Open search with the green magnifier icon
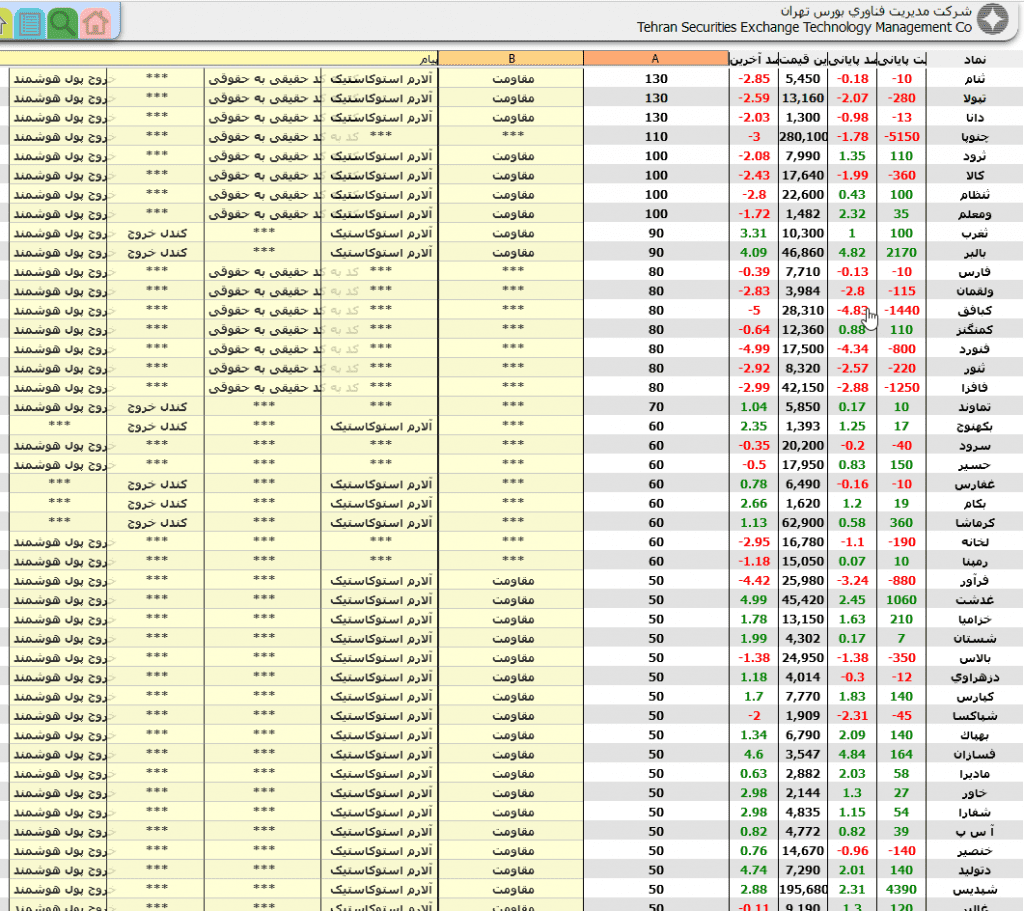 tap(63, 21)
